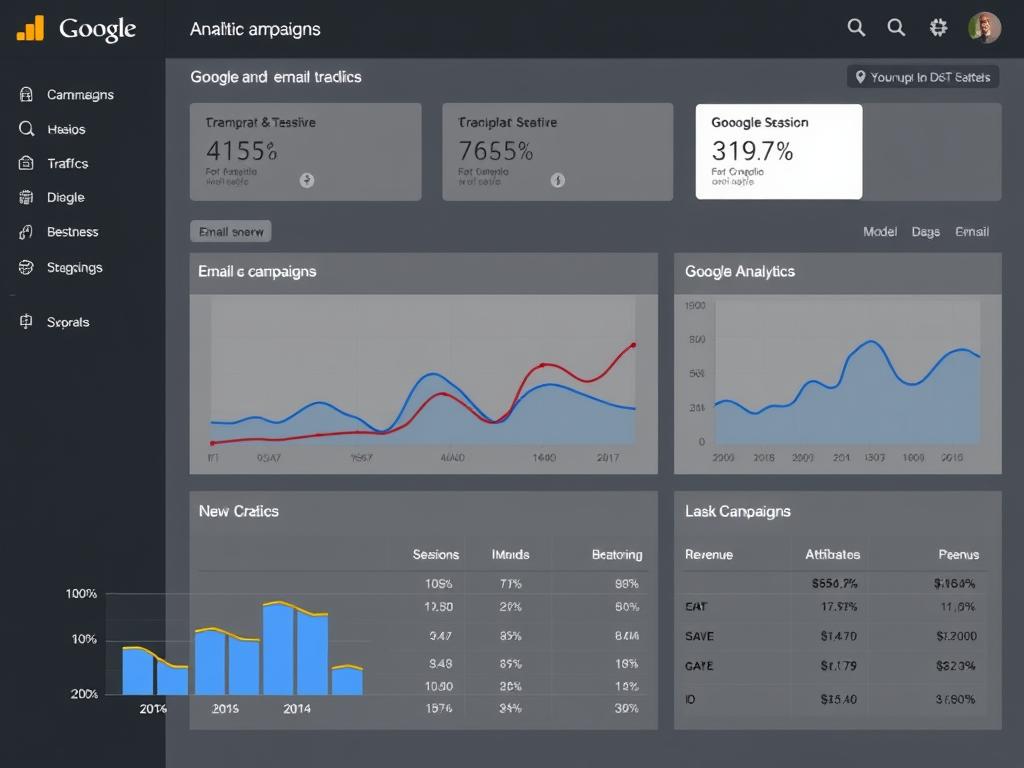The width and height of the screenshot is (1024, 768).
Task: Click the $15.40 value in ID row
Action: tap(839, 699)
